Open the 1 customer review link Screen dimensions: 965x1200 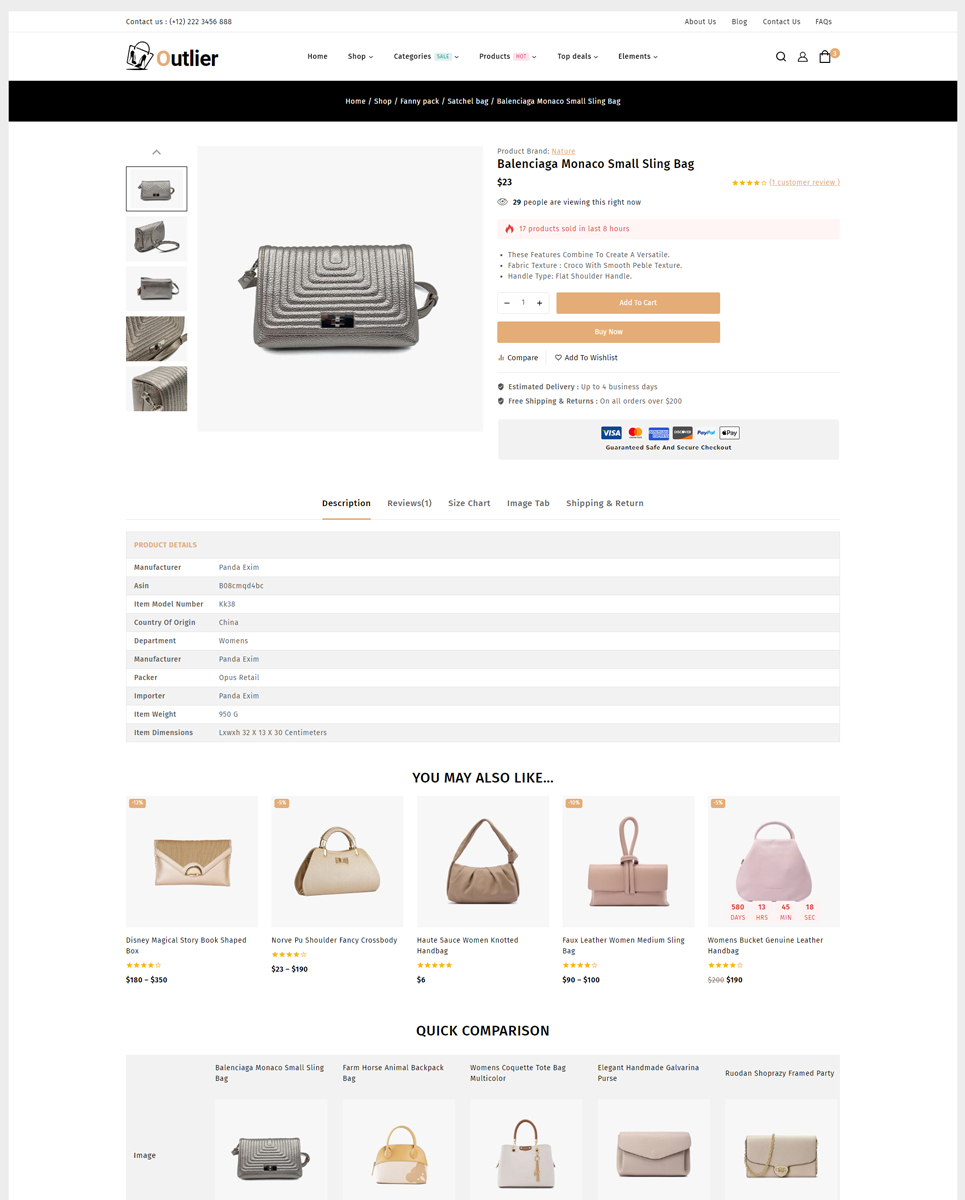(x=804, y=183)
